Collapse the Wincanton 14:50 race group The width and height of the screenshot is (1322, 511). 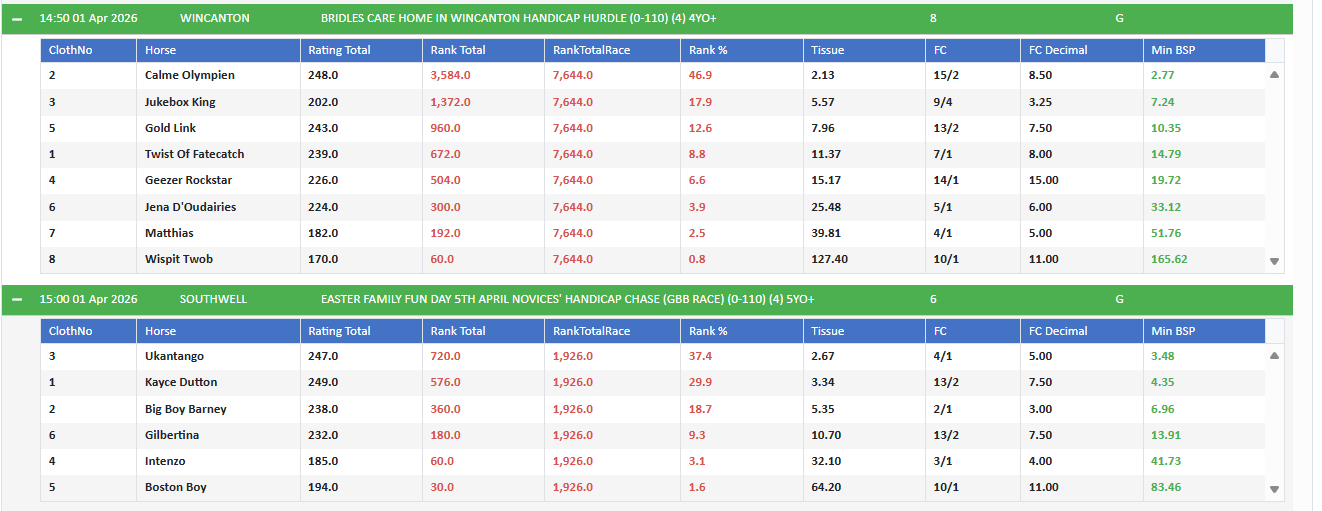[x=17, y=18]
